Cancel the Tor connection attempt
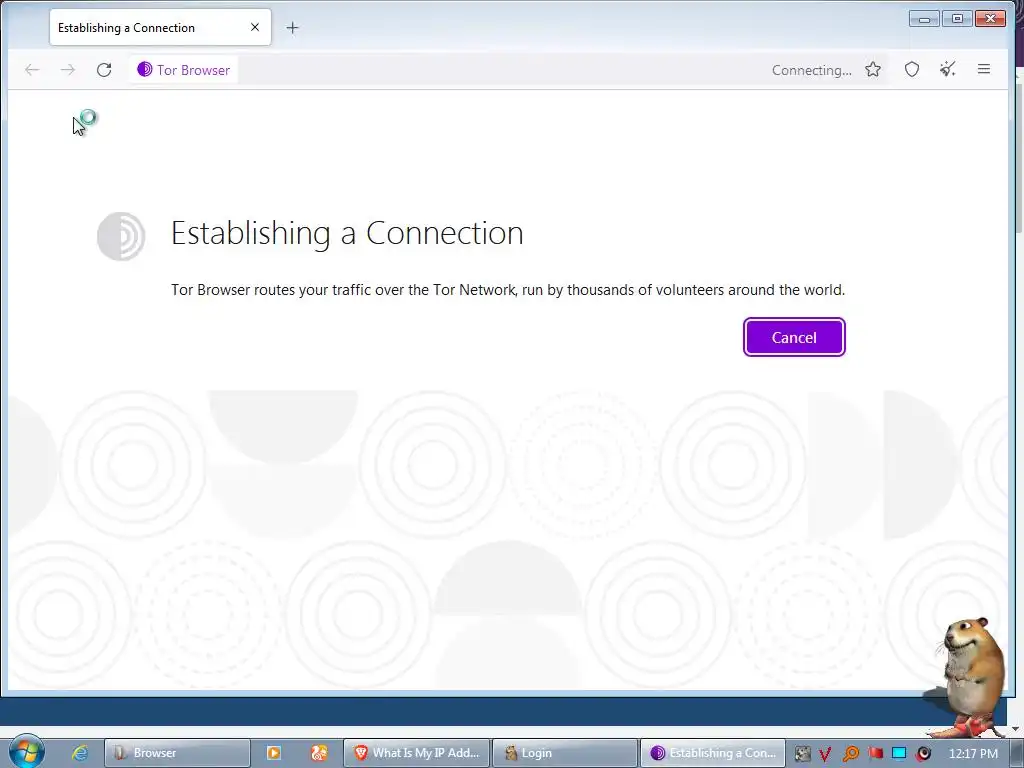Viewport: 1024px width, 768px height. point(794,337)
